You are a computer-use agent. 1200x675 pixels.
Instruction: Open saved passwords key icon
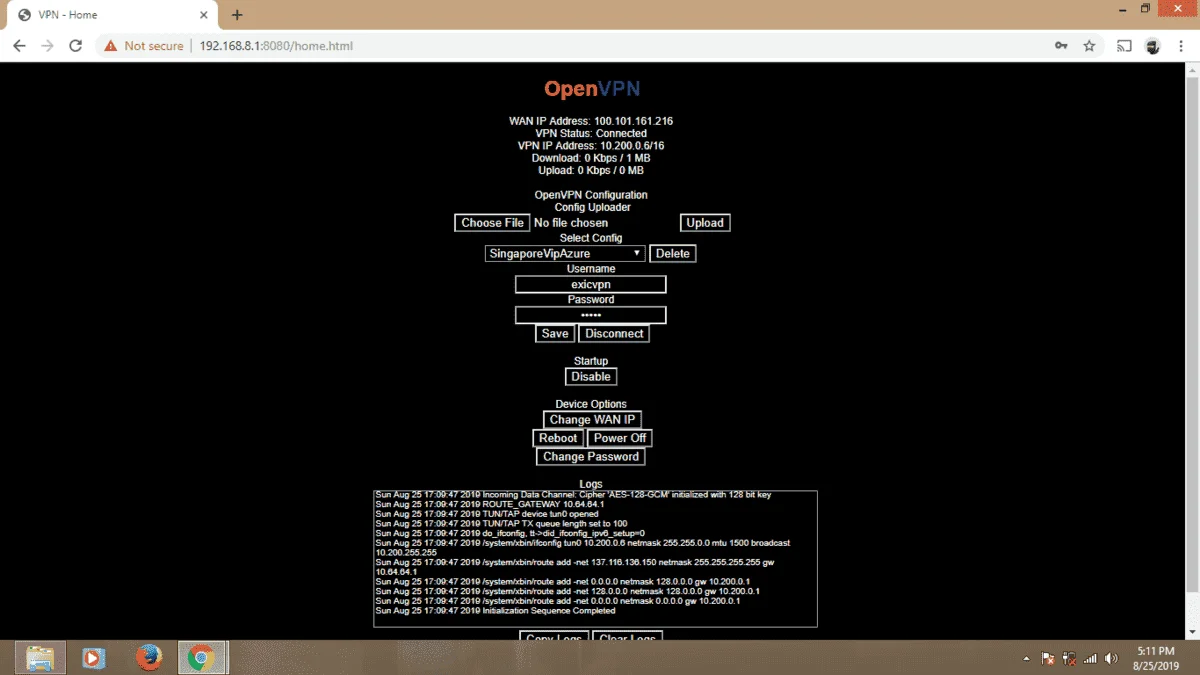1061,46
